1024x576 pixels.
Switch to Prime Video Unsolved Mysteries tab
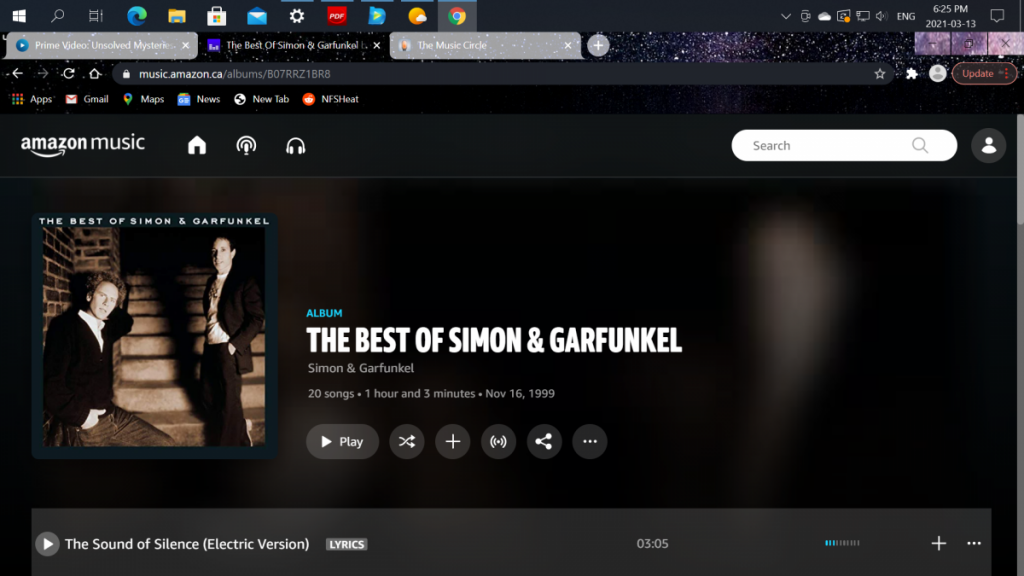click(103, 45)
